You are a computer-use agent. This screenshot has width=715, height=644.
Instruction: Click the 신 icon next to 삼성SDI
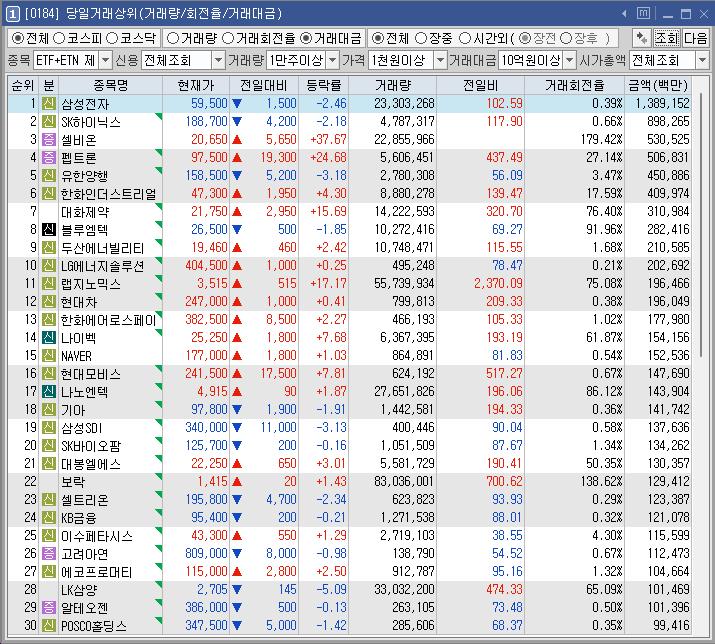(49, 428)
